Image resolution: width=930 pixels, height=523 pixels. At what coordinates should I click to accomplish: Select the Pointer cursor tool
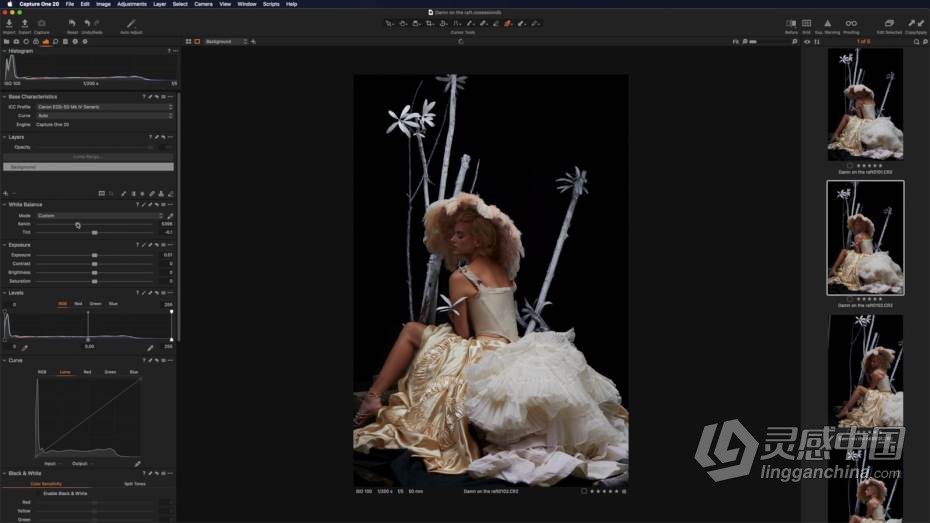[x=389, y=24]
